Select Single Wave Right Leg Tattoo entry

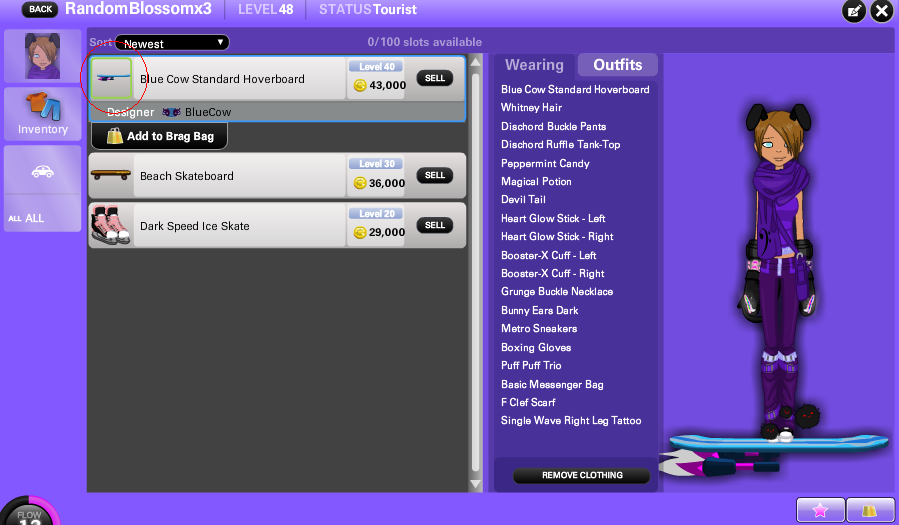coord(571,420)
